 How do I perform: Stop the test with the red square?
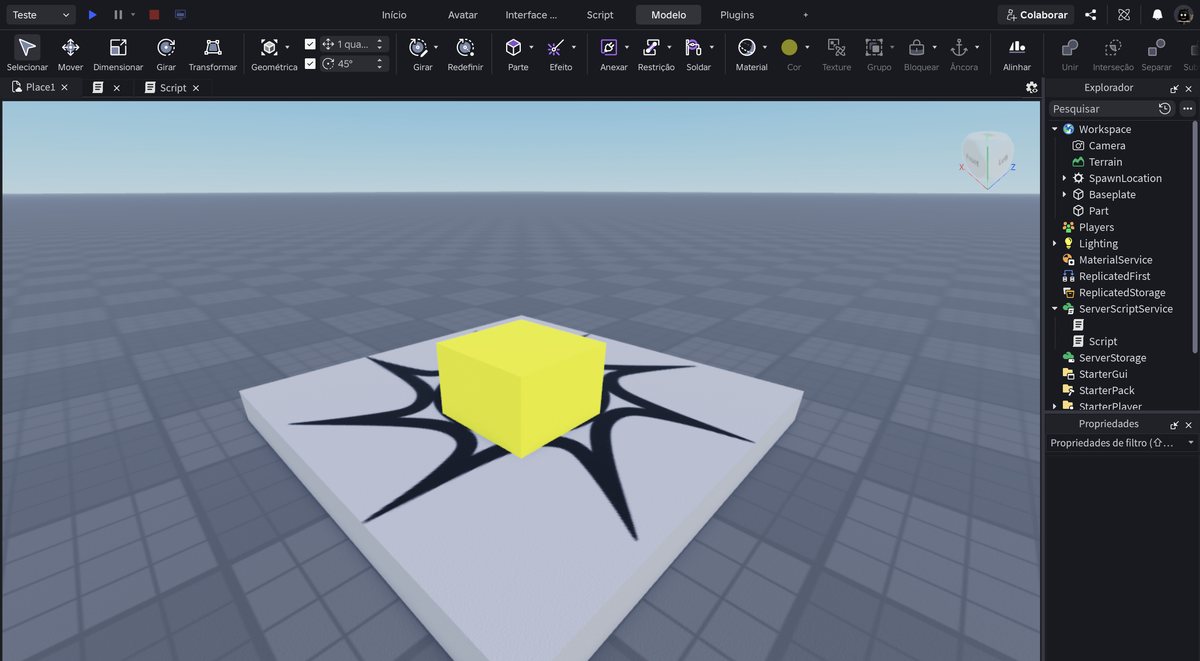click(x=154, y=15)
